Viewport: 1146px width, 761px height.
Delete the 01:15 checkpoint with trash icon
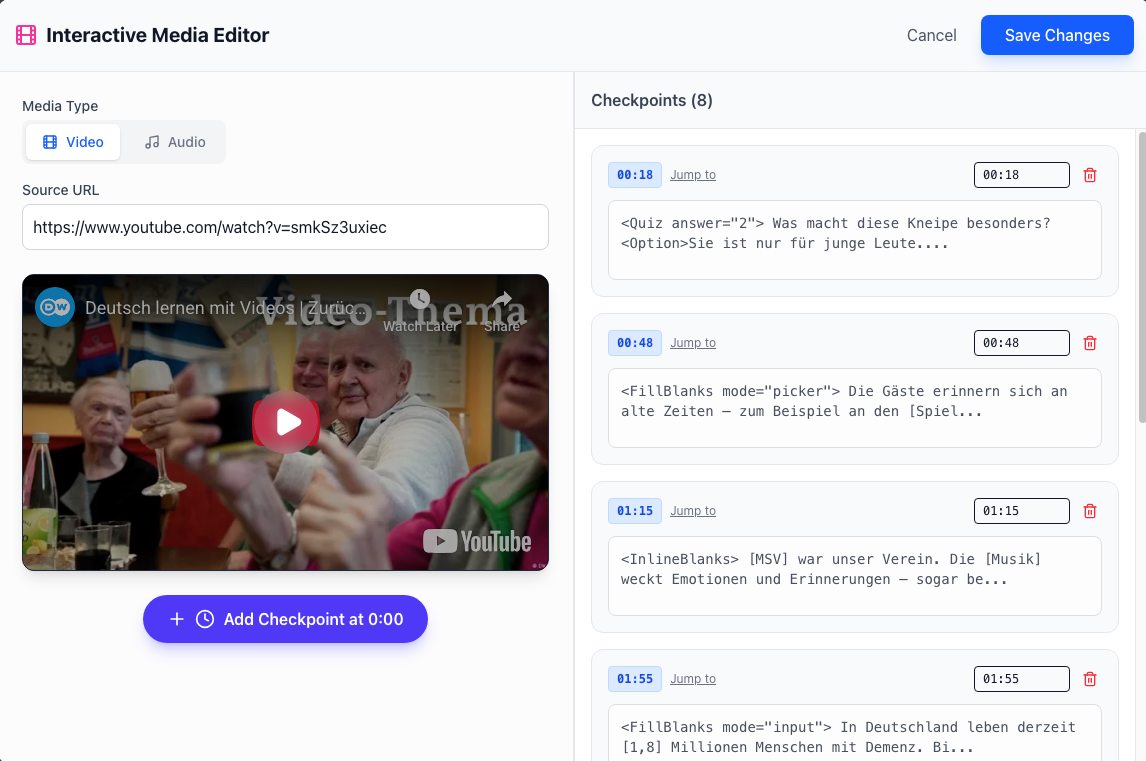(x=1090, y=511)
